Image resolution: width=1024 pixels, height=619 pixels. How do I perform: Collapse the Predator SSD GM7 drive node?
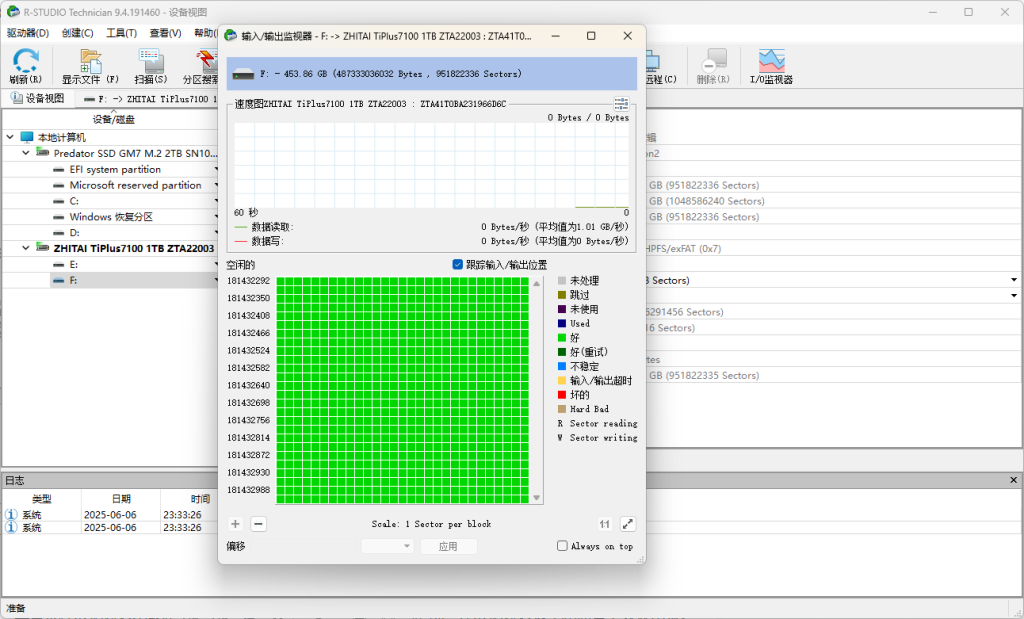(27, 153)
